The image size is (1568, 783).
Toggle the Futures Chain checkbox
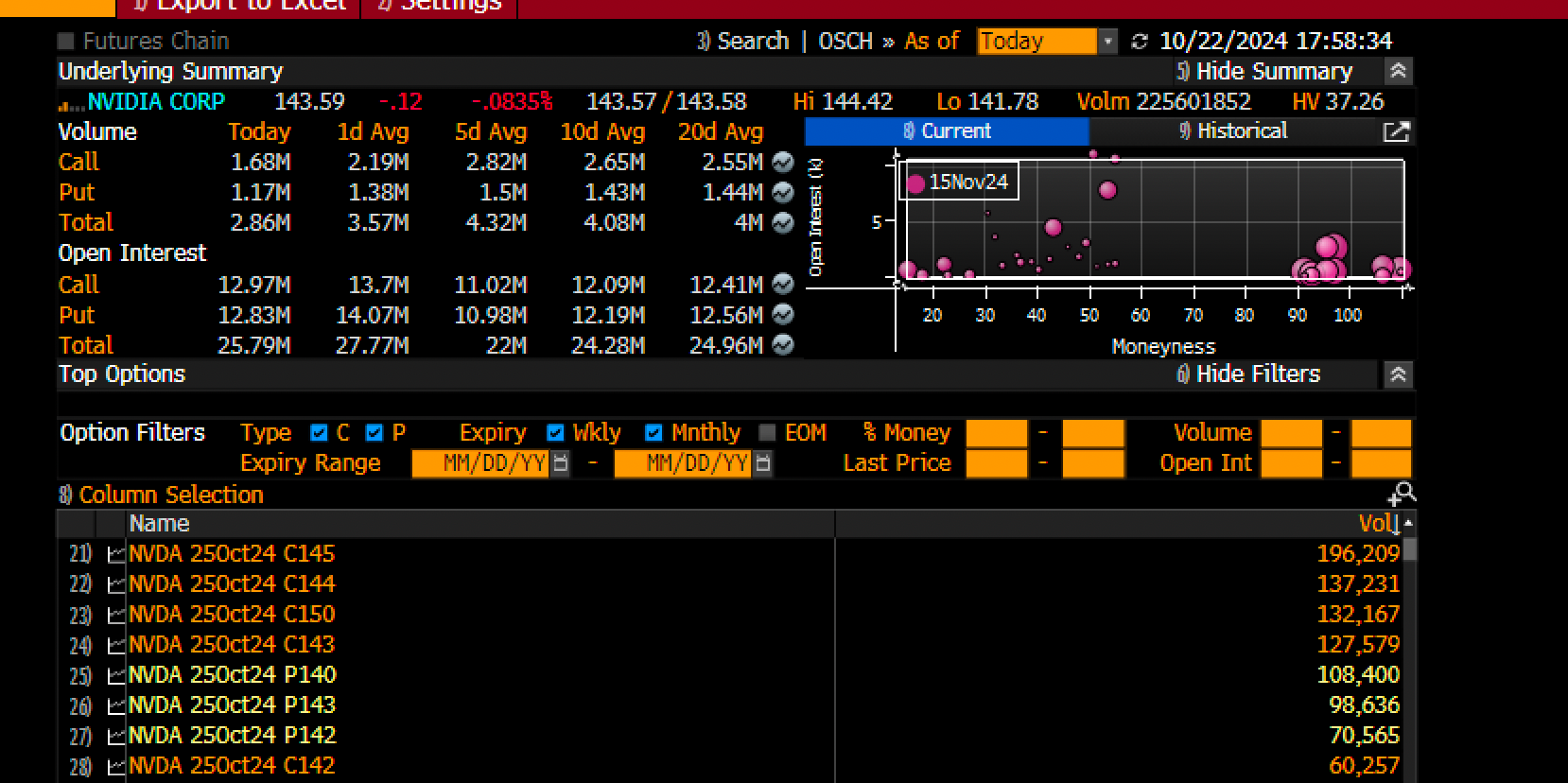[x=66, y=41]
